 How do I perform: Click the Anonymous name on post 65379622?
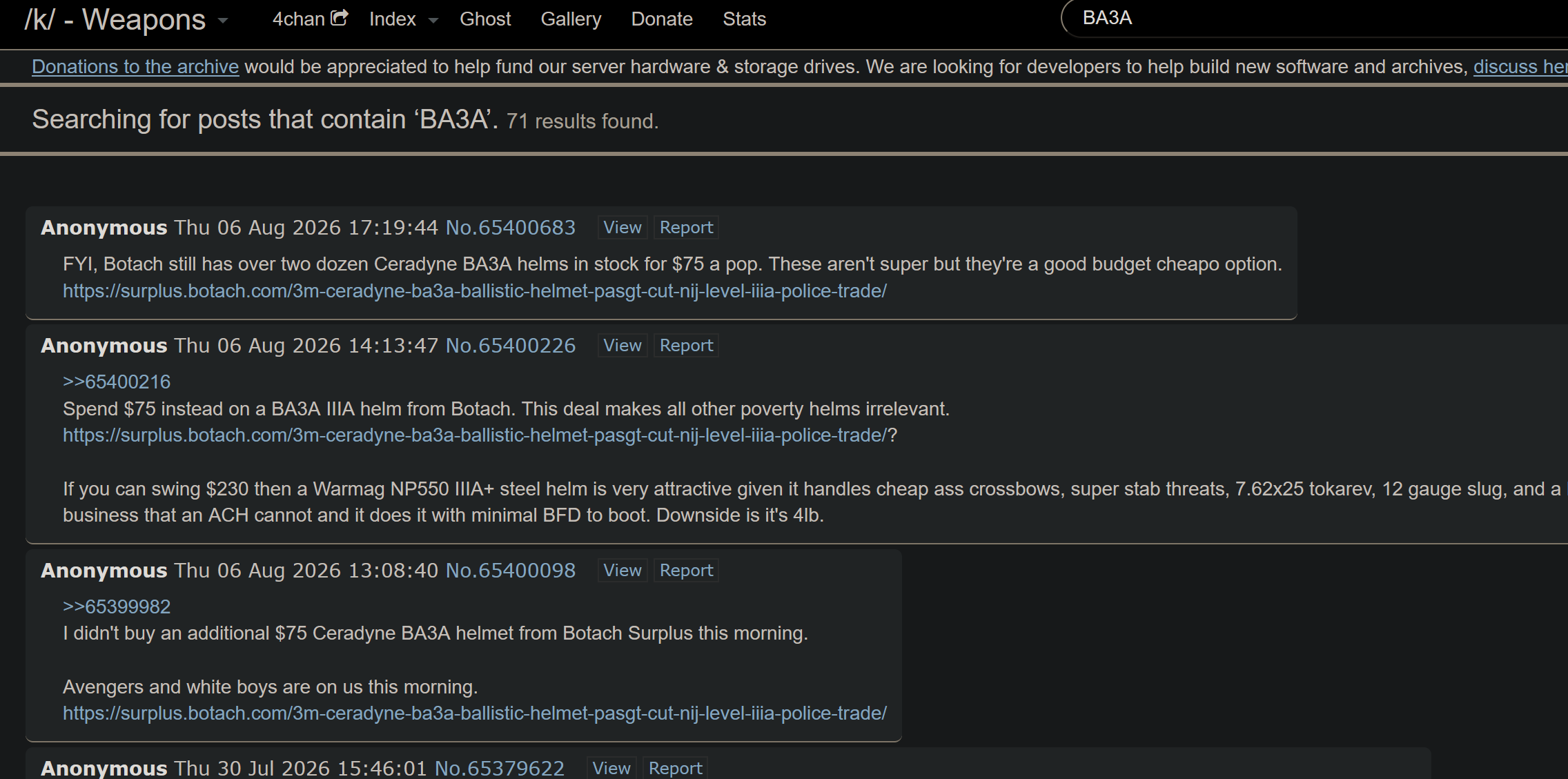(104, 768)
